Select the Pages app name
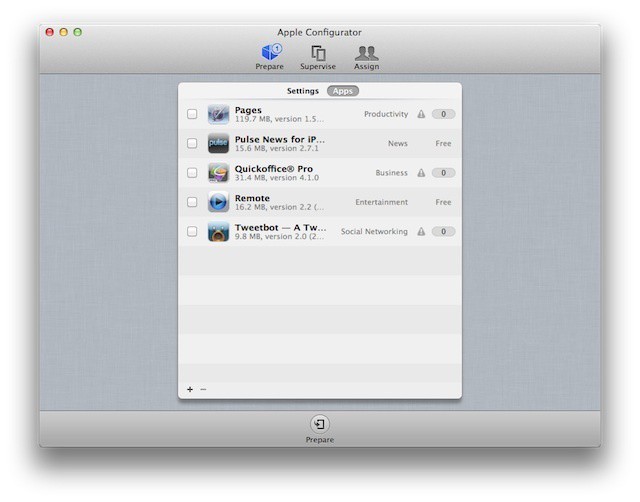Viewport: 640px width, 502px height. (248, 110)
